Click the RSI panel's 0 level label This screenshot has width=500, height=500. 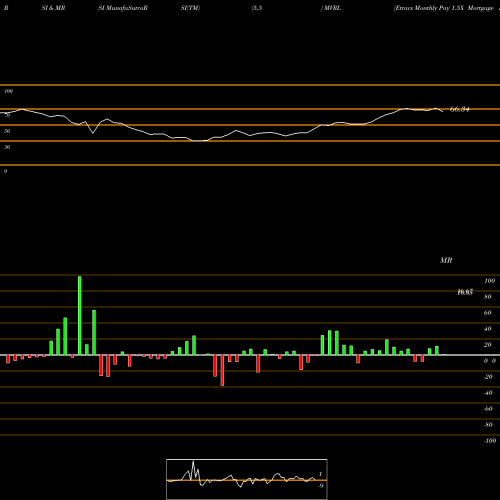click(x=6, y=171)
